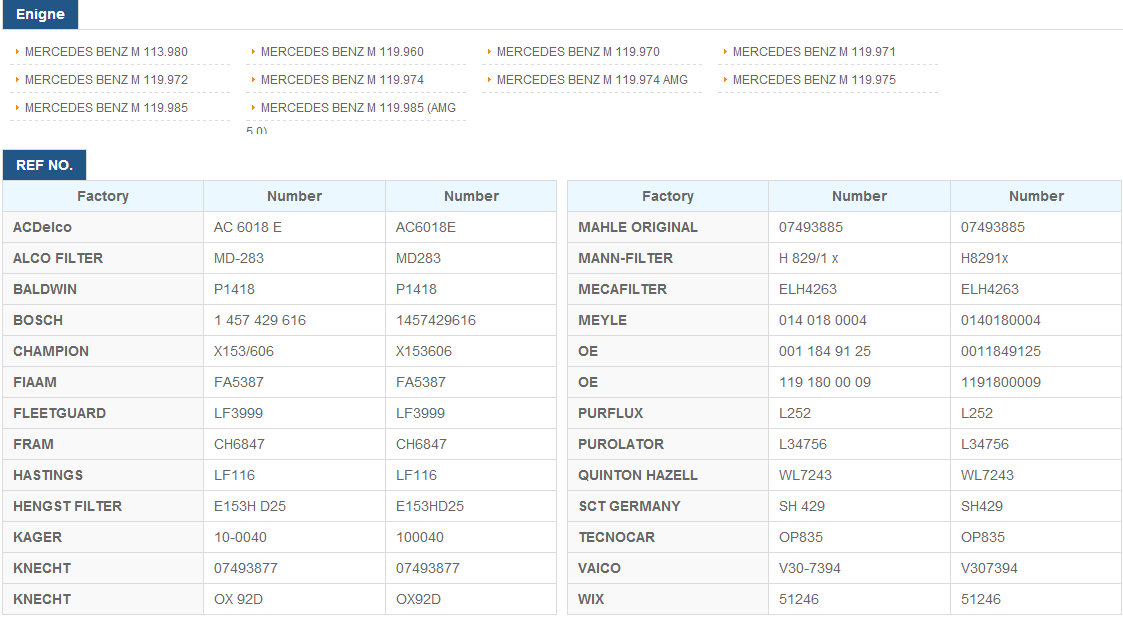Viewport: 1123px width, 617px height.
Task: Open MERCEDES BENZ M 119.974 AMG link
Action: pos(592,80)
